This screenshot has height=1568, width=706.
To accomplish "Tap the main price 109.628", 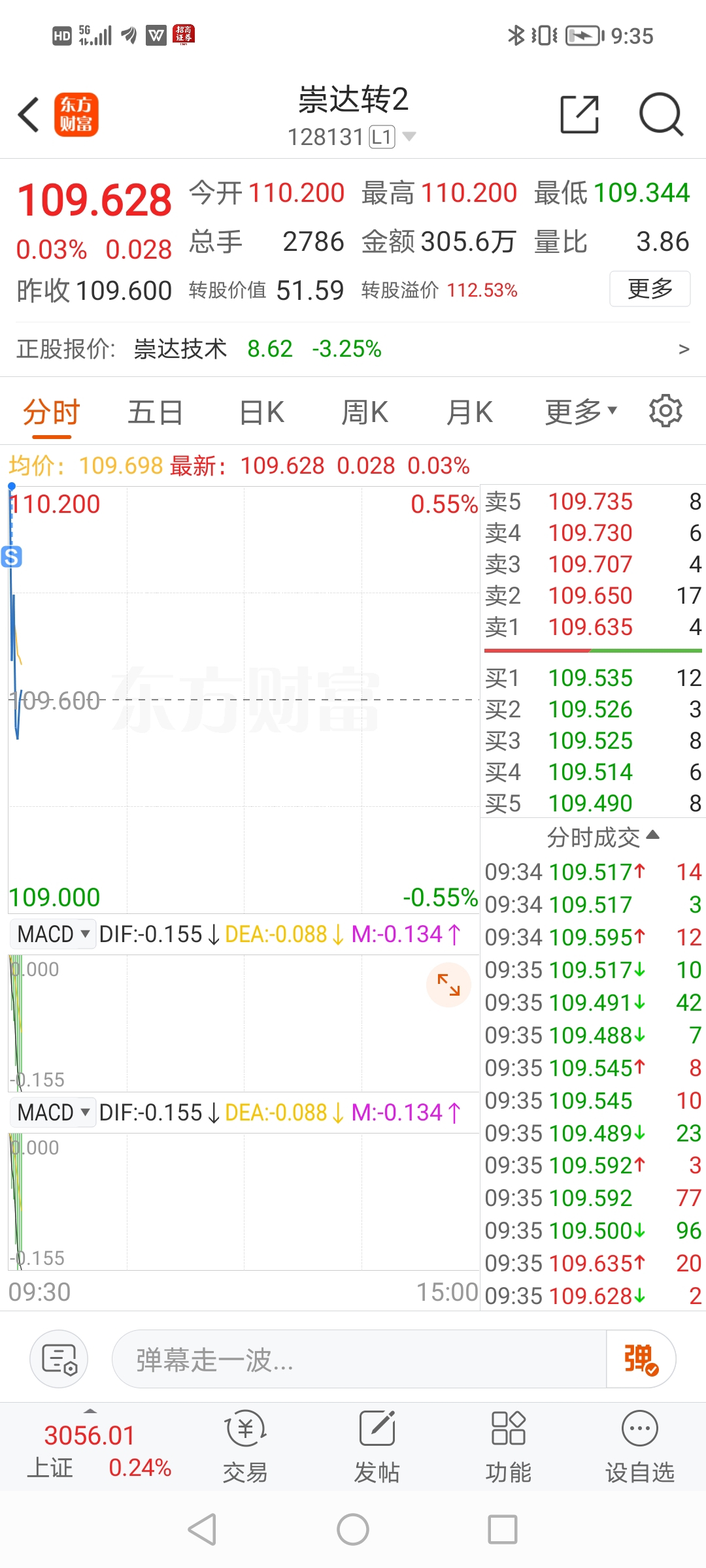I will [94, 200].
